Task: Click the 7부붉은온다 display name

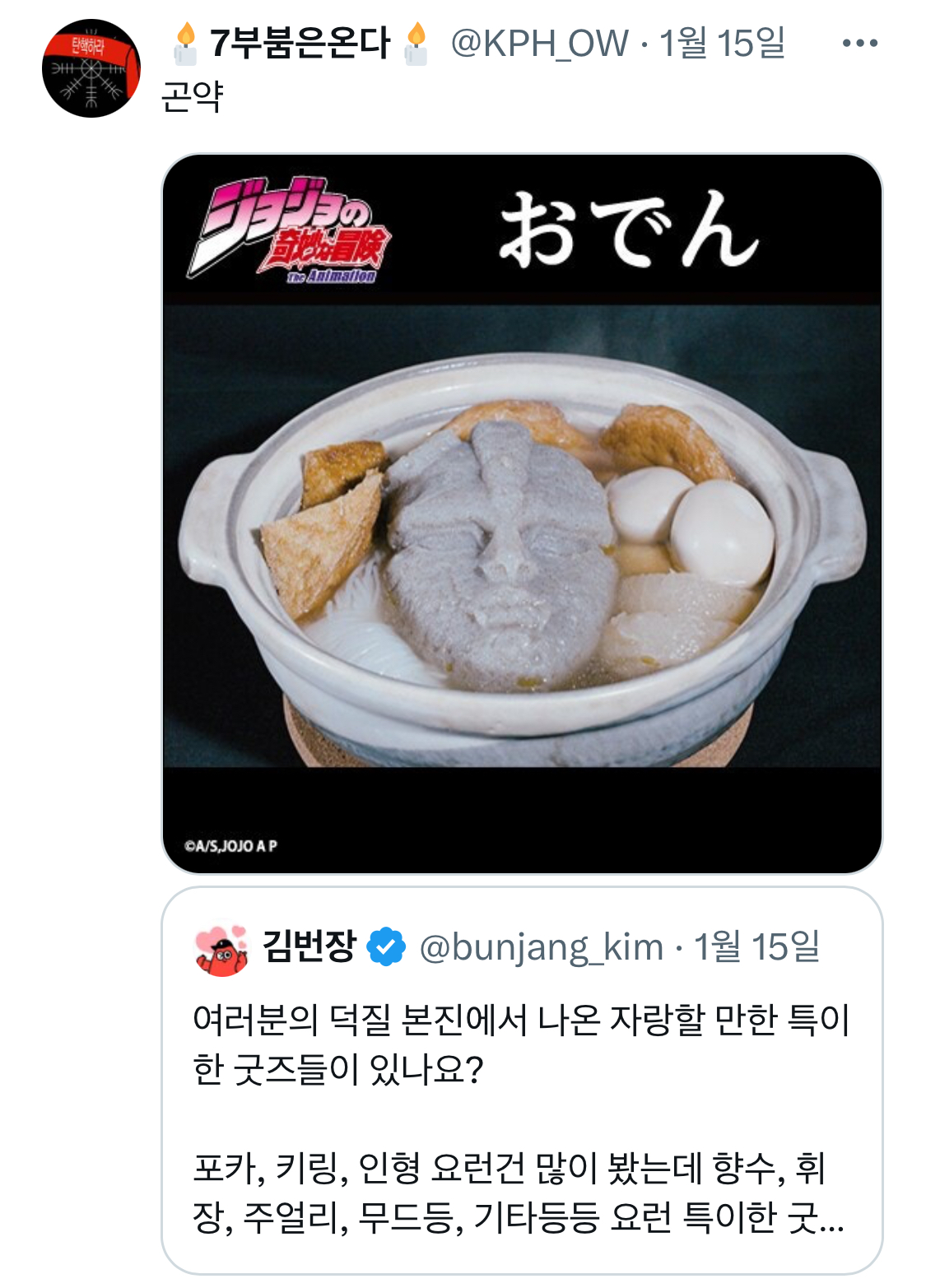Action: point(300,43)
